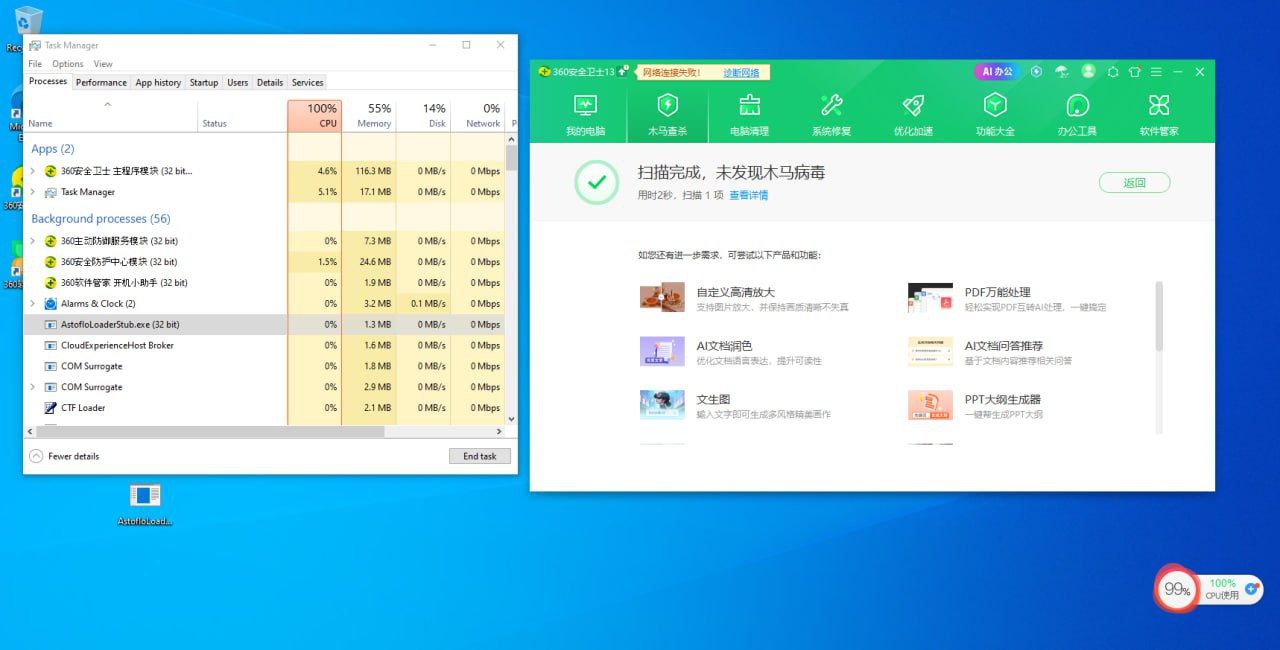Screen dimensions: 1280x650
Task: Switch to the Performance tab
Action: [101, 82]
